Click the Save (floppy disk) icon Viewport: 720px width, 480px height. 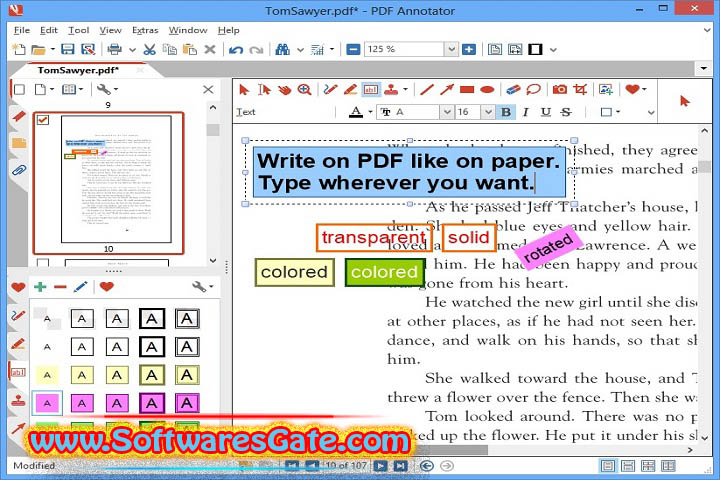click(x=68, y=49)
